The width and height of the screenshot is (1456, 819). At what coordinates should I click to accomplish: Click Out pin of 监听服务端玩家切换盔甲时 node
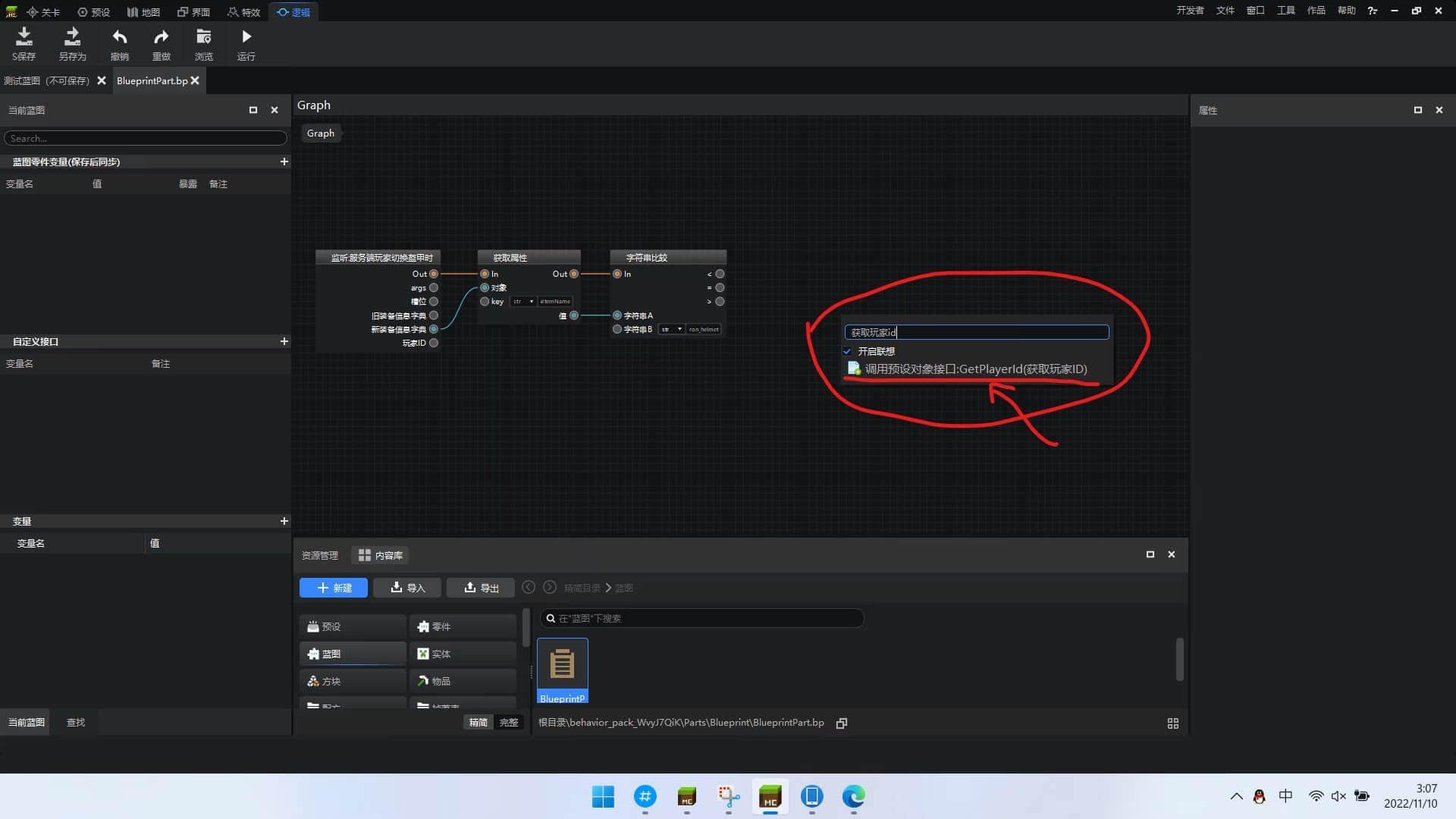coord(434,274)
